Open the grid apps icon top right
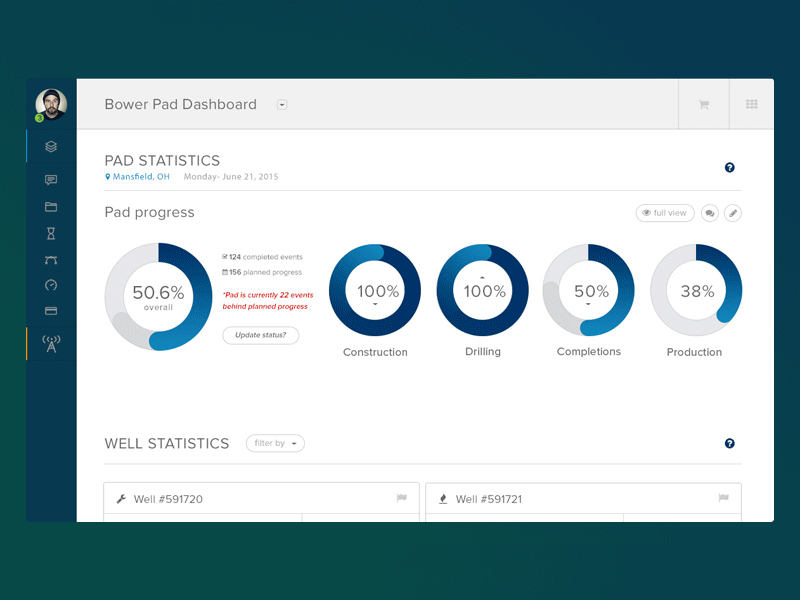The height and width of the screenshot is (600, 800). point(751,104)
